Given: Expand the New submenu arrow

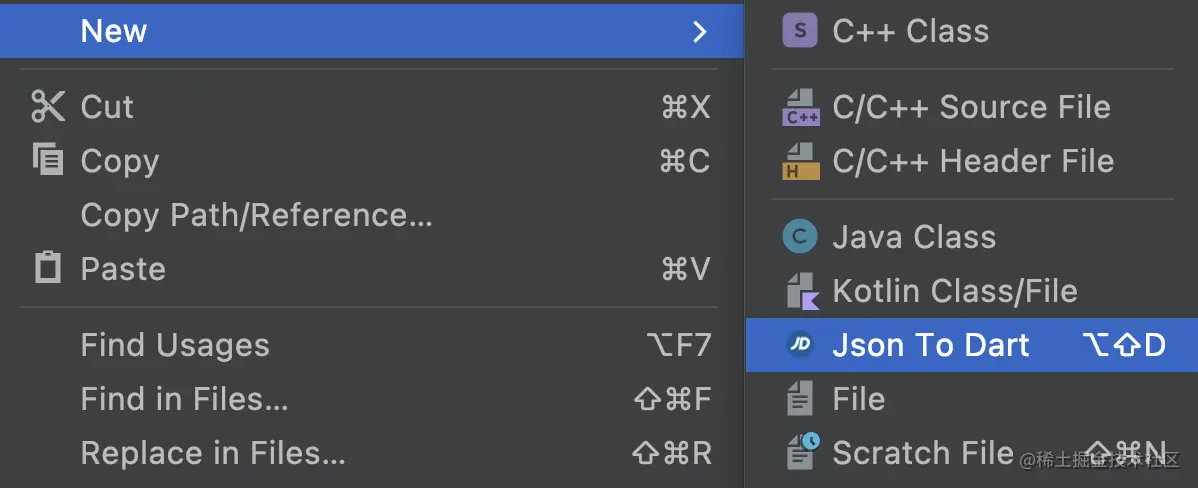Looking at the screenshot, I should [699, 31].
